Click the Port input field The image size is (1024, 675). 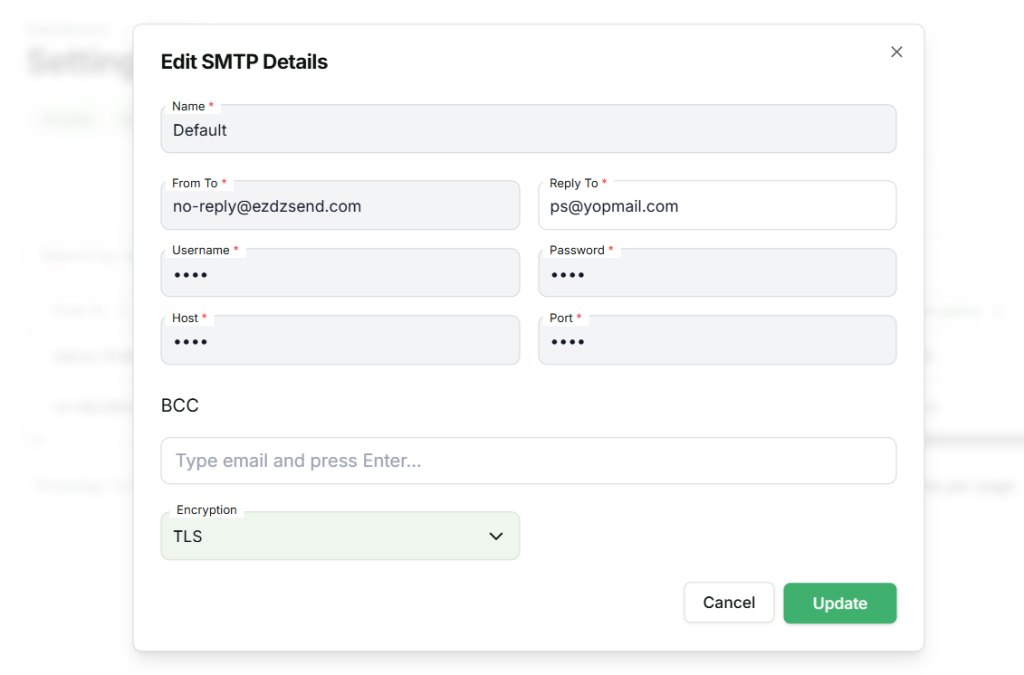pyautogui.click(x=717, y=342)
